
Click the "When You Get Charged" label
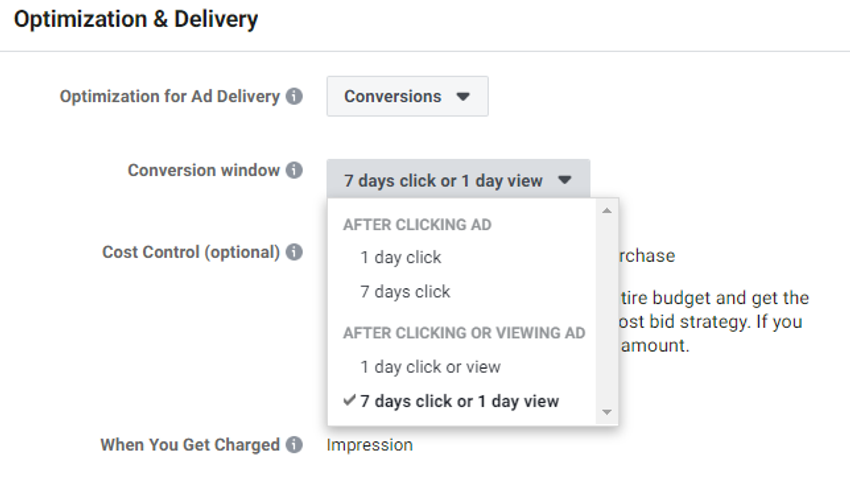[190, 445]
